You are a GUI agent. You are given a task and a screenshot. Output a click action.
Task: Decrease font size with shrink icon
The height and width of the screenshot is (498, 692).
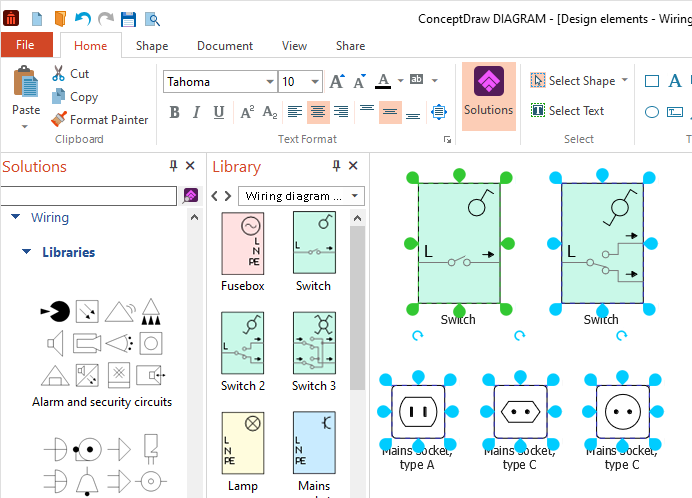pyautogui.click(x=360, y=81)
